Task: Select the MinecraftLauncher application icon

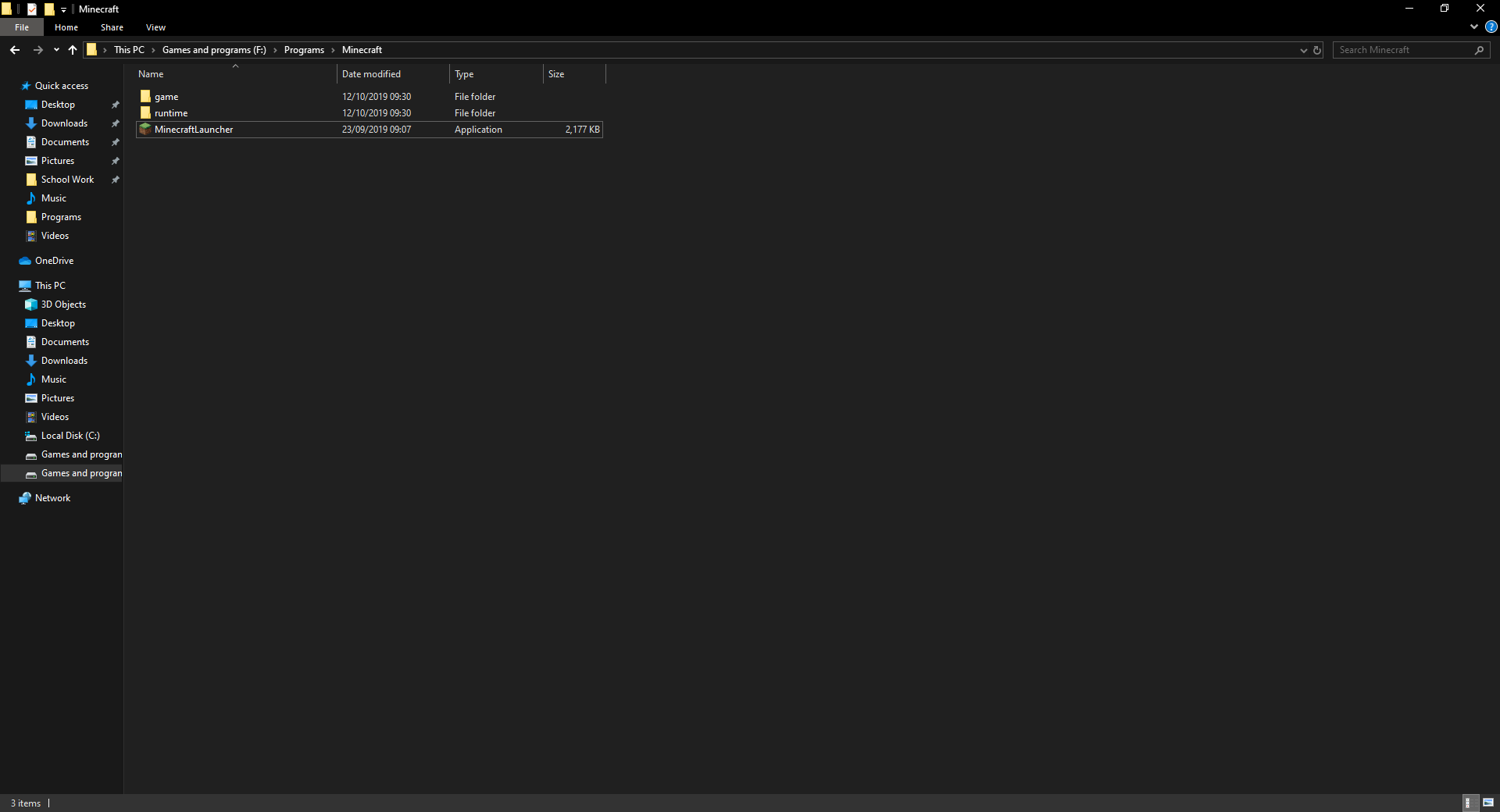Action: 145,129
